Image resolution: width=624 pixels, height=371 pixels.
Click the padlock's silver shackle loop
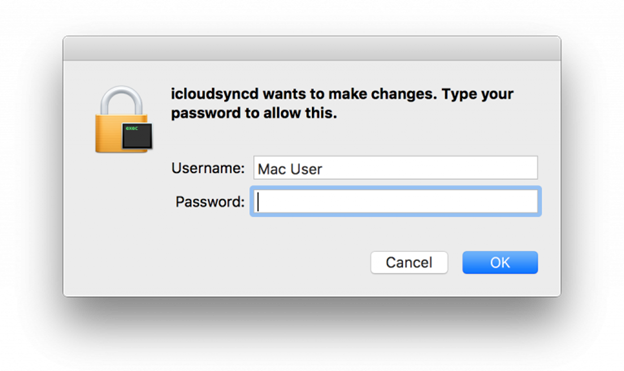click(x=121, y=100)
